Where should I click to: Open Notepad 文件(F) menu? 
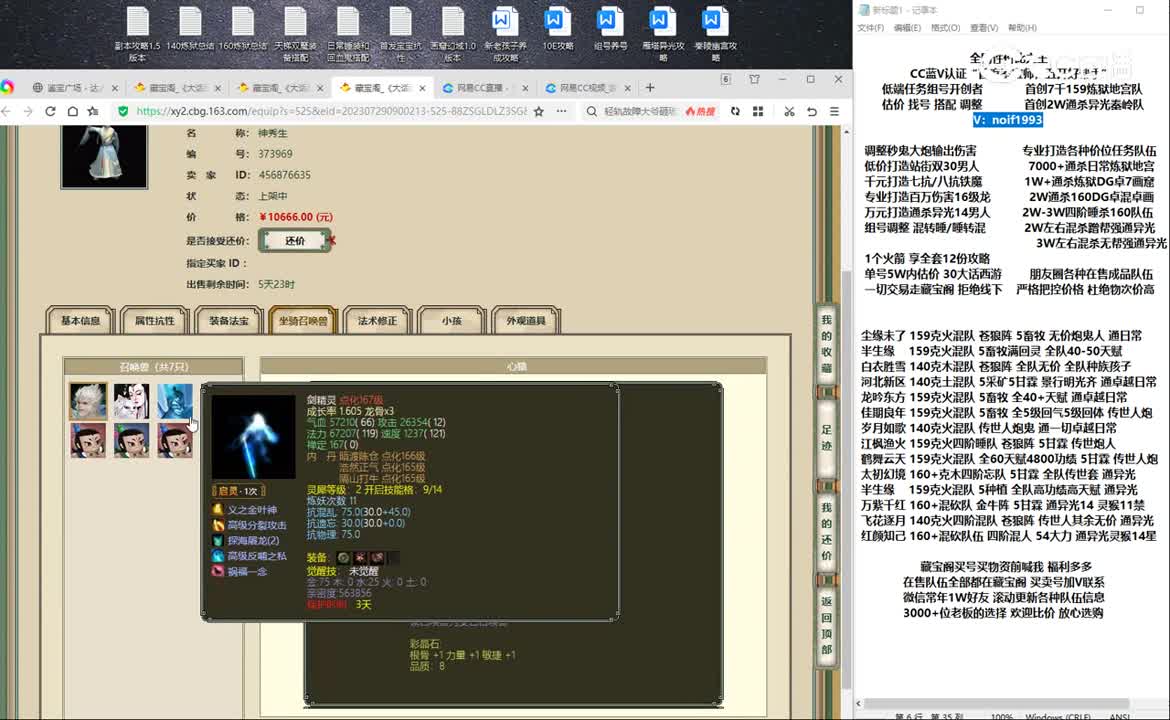click(x=870, y=28)
